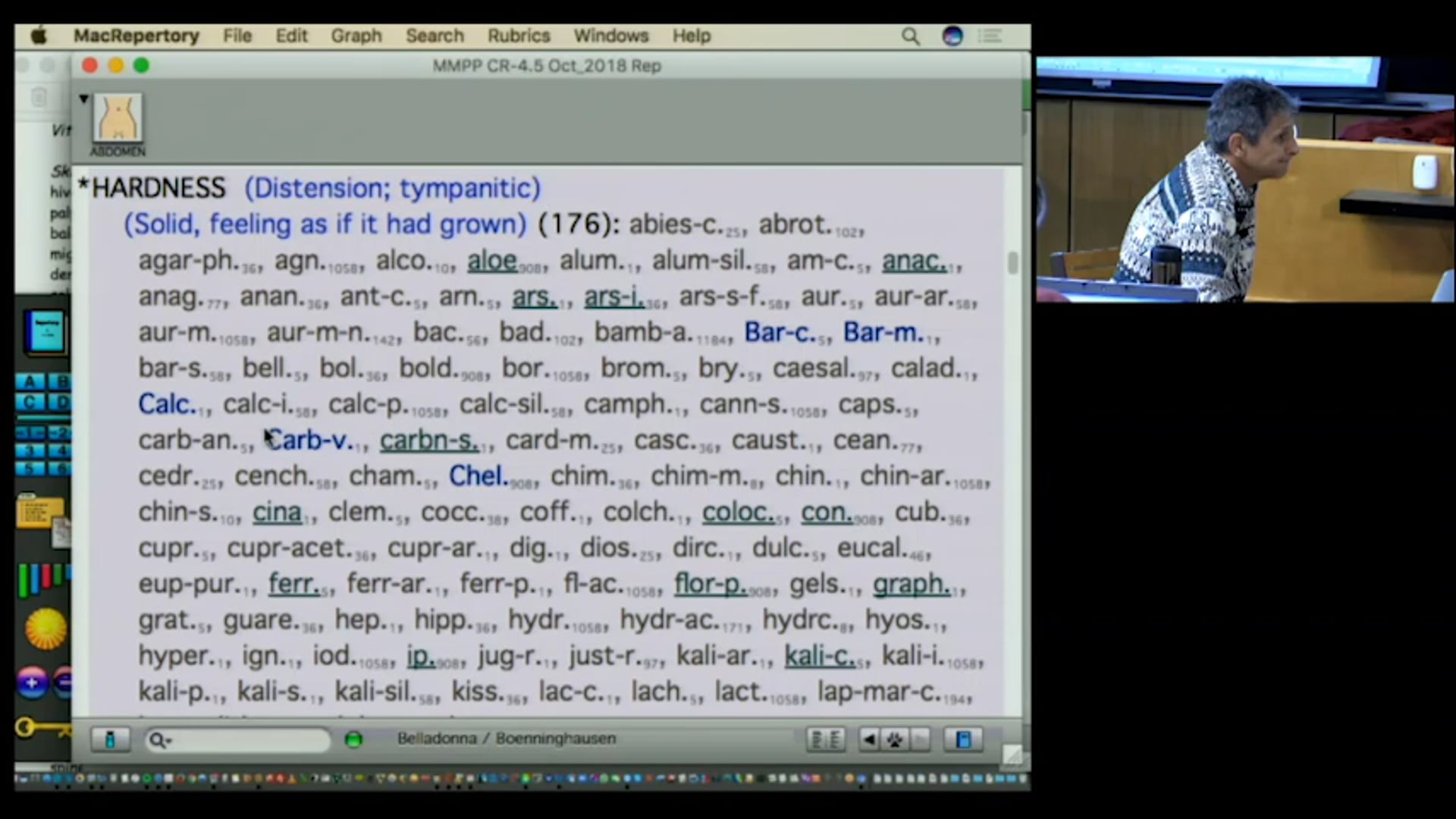The width and height of the screenshot is (1456, 819).
Task: Click the underlined remedy link kali-c.
Action: coord(819,655)
